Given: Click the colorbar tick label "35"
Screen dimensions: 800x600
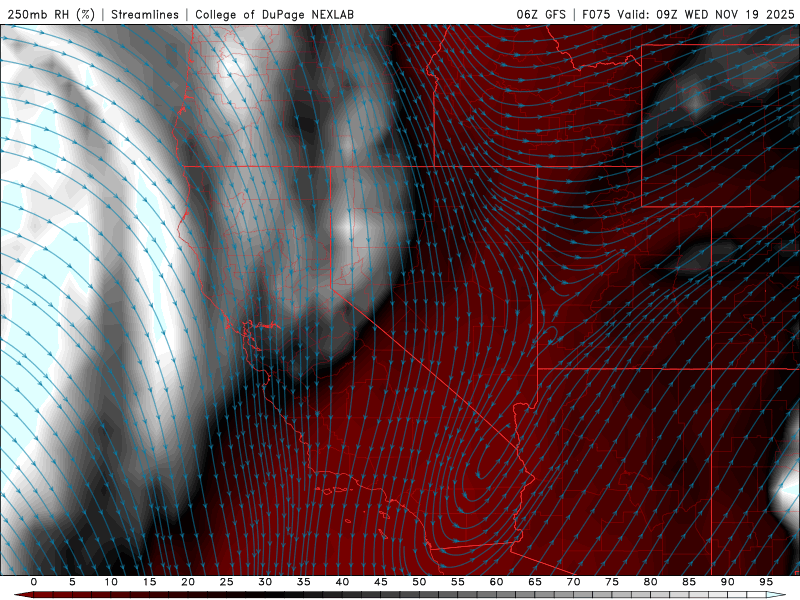Looking at the screenshot, I should click(x=304, y=582).
